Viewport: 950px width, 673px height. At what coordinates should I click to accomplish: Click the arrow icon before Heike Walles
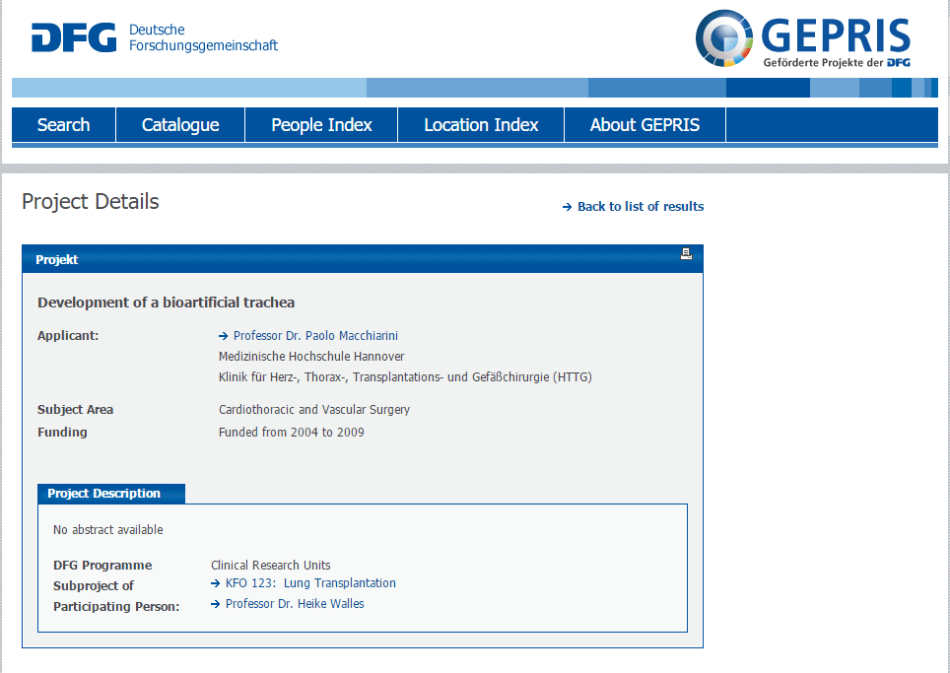(x=213, y=603)
